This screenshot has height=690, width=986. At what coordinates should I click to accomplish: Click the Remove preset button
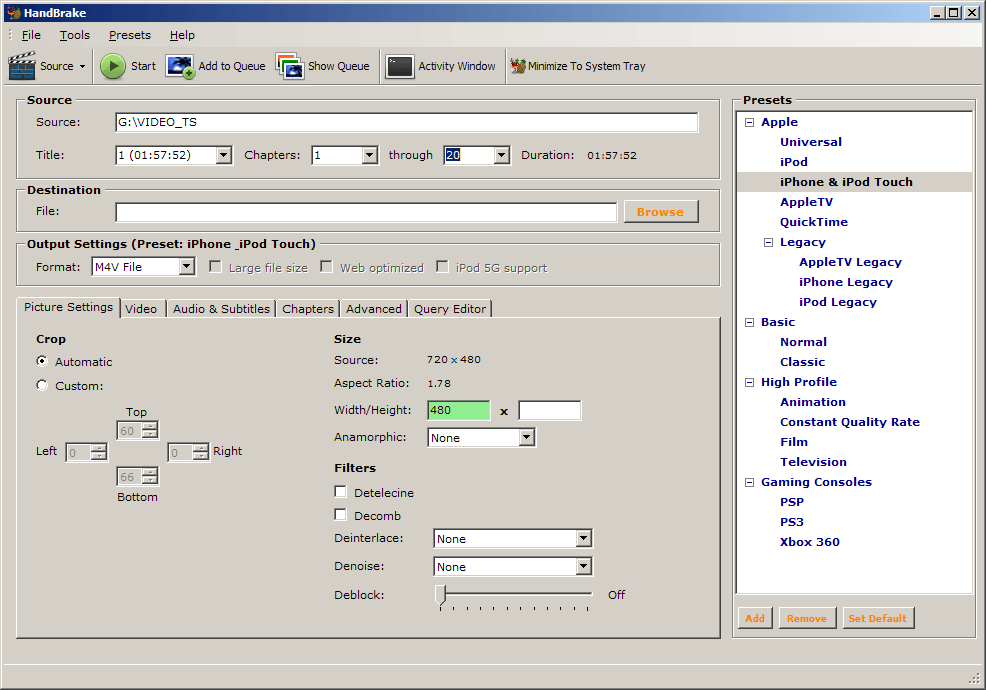[807, 618]
